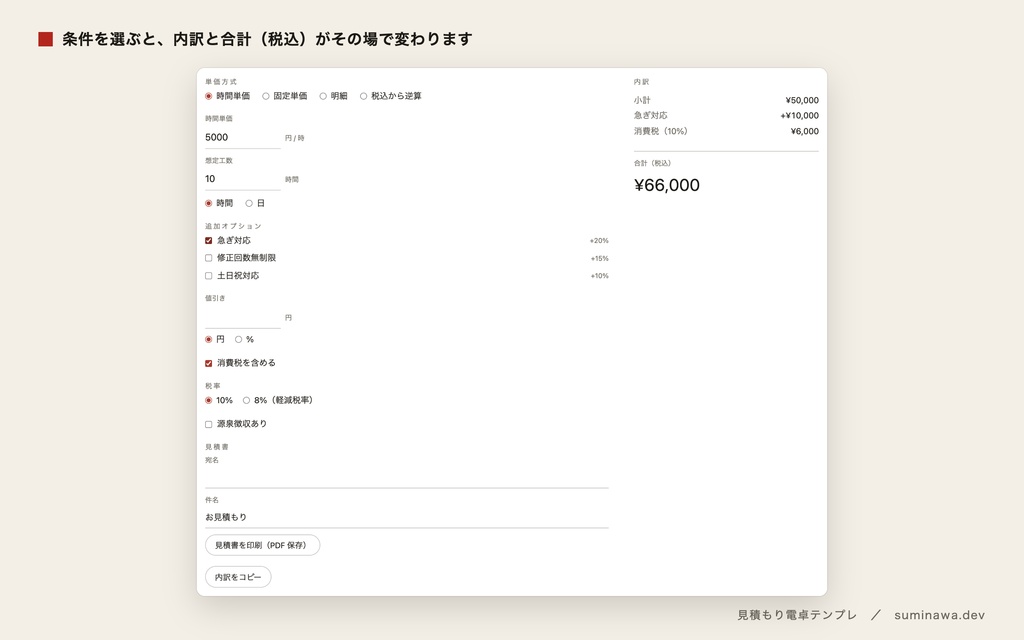
Task: Enable the 源泉徴収あり checkbox
Action: [208, 424]
